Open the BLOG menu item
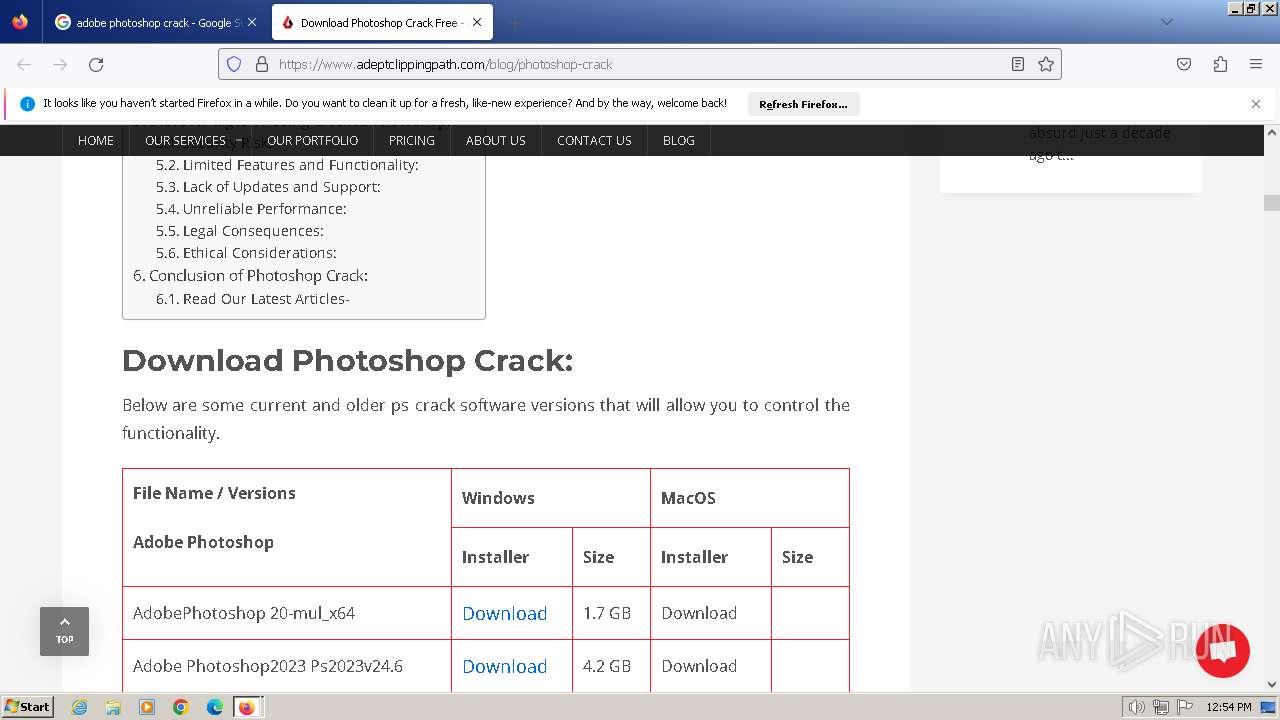 pos(679,140)
